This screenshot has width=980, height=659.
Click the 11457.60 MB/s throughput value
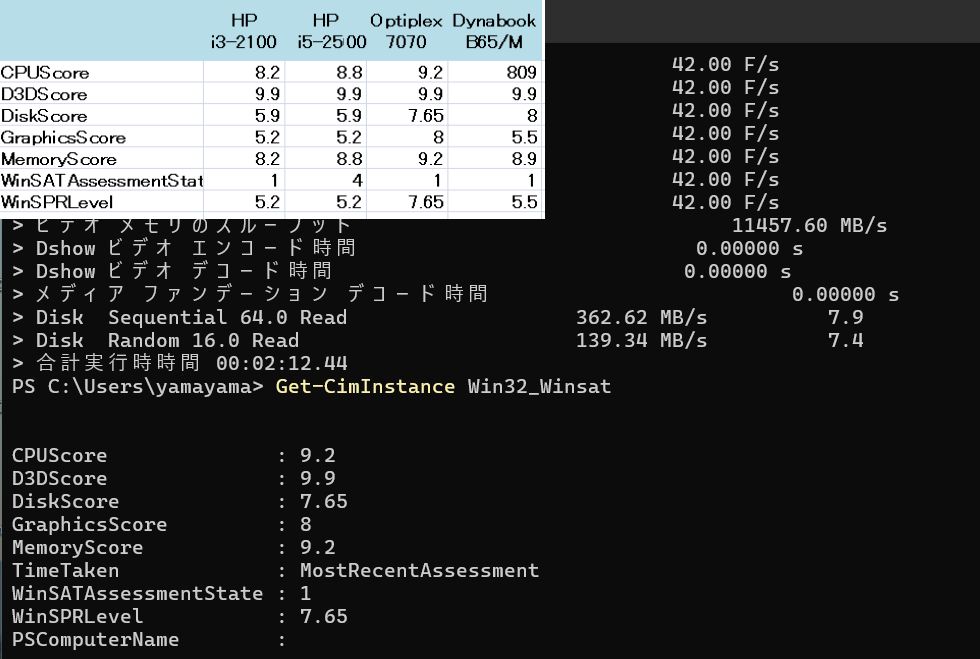pyautogui.click(x=809, y=225)
